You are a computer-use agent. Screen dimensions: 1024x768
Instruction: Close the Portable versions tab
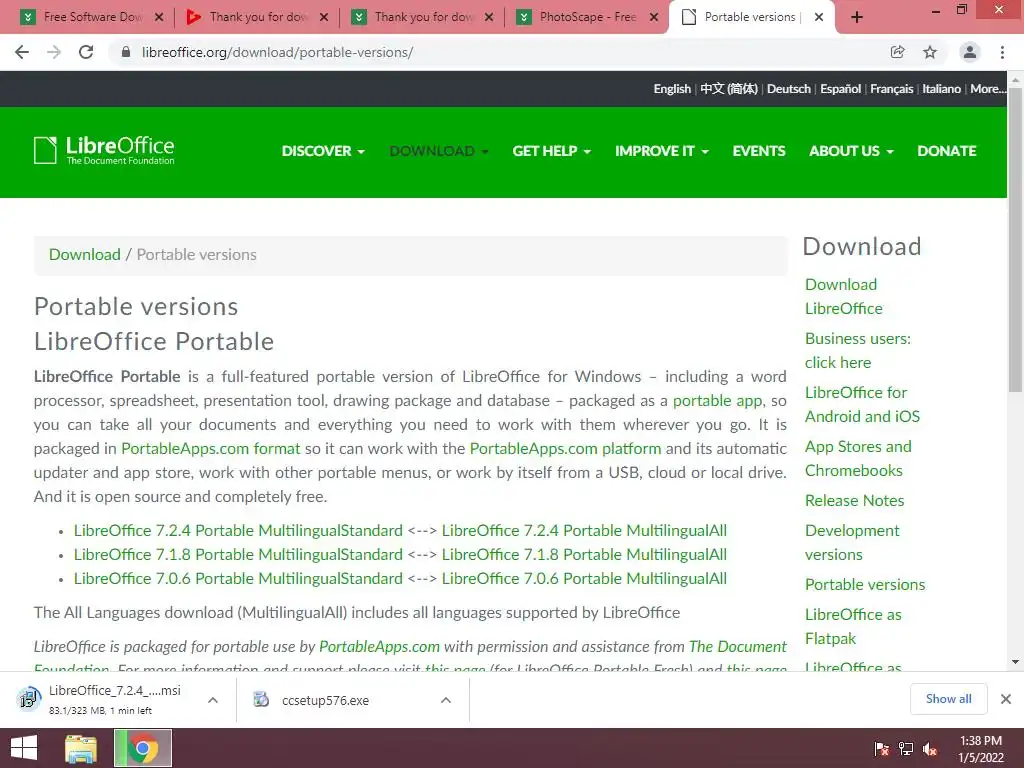(819, 17)
